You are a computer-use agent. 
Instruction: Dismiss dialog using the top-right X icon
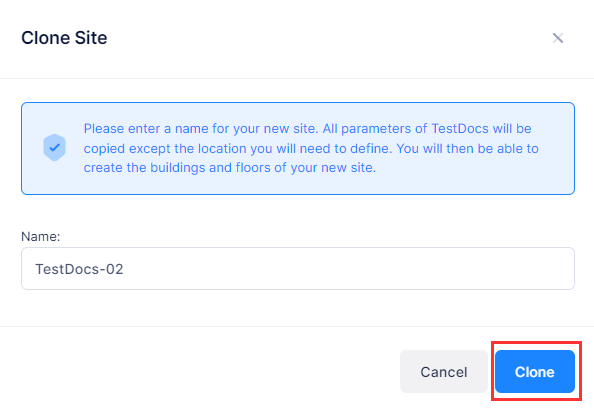click(558, 38)
